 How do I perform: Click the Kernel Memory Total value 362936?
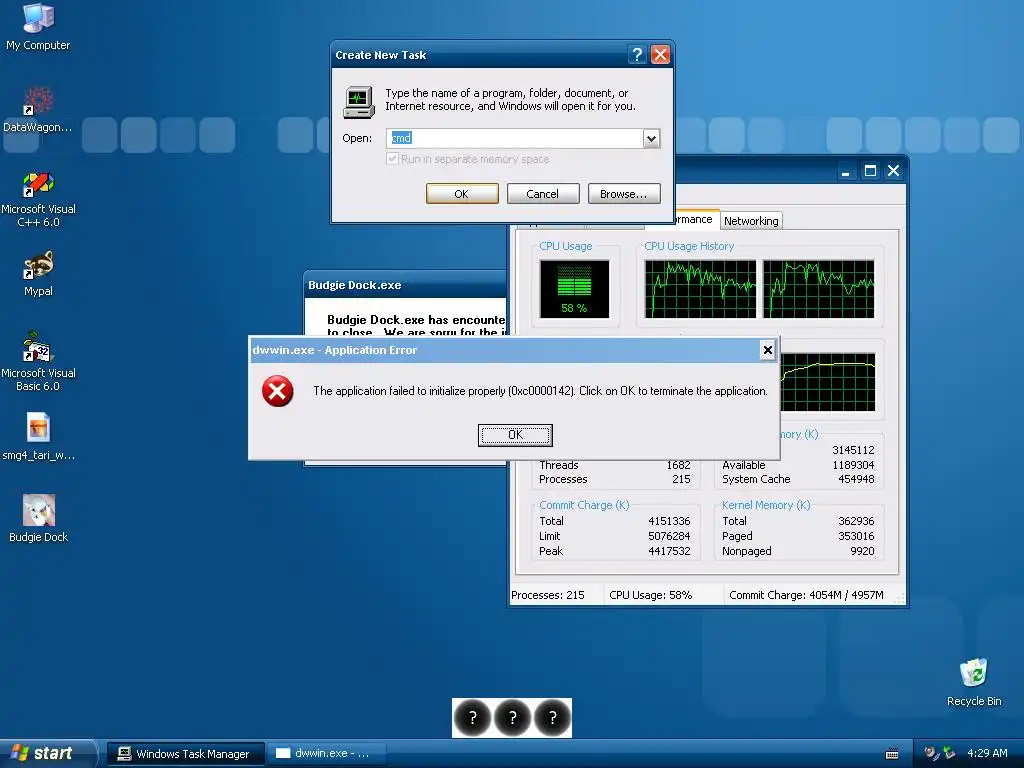tap(856, 521)
